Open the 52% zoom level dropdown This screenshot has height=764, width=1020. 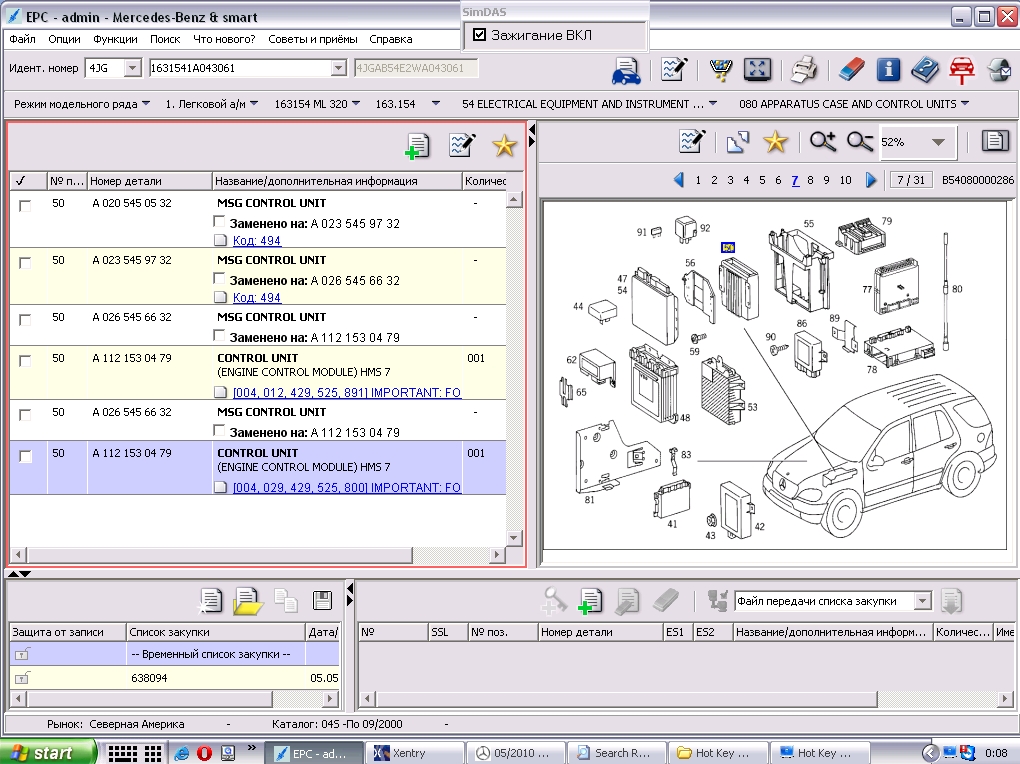[937, 142]
